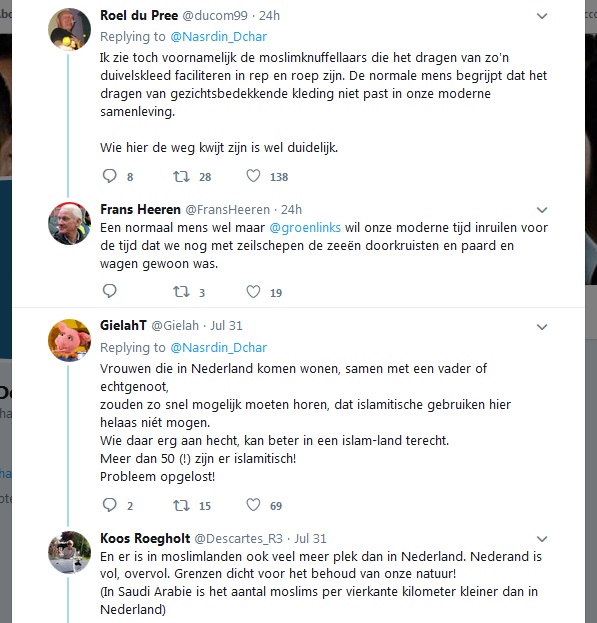The image size is (597, 623).
Task: Open the options chevron on Frans Heeren's tweet
Action: point(542,210)
